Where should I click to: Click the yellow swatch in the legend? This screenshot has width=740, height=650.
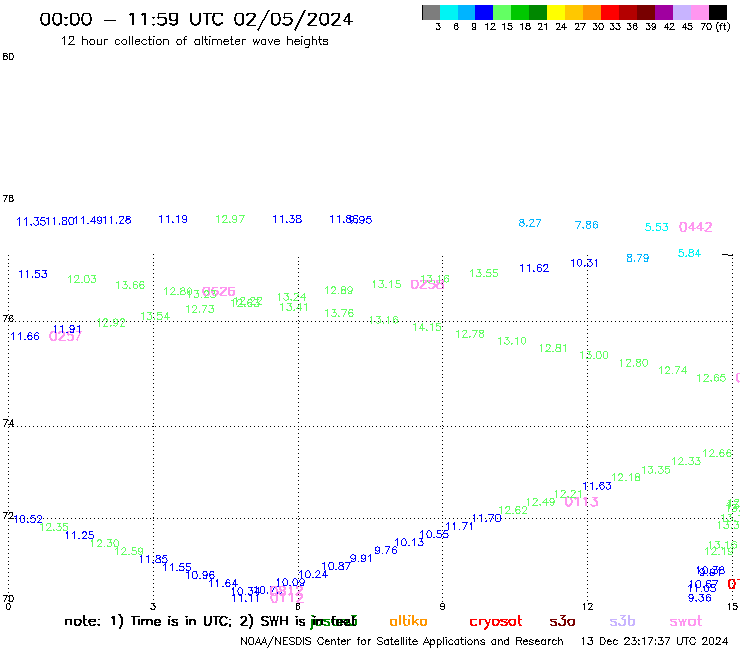(556, 12)
